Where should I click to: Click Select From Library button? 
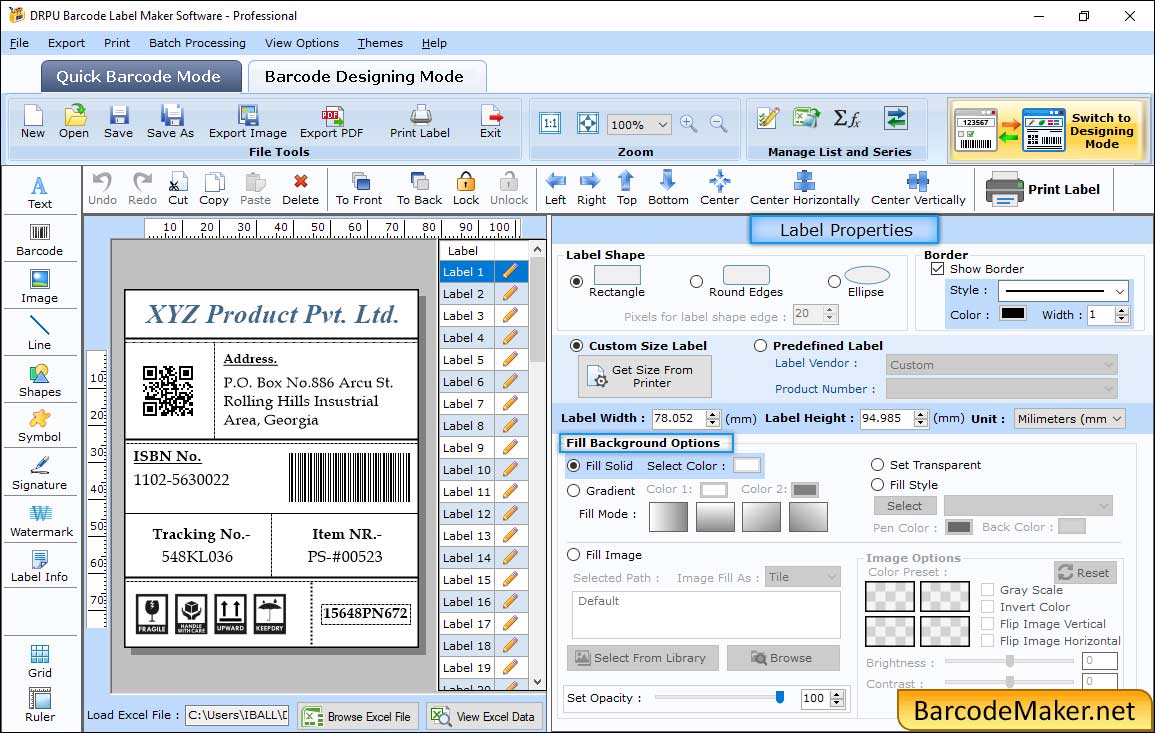click(x=642, y=658)
